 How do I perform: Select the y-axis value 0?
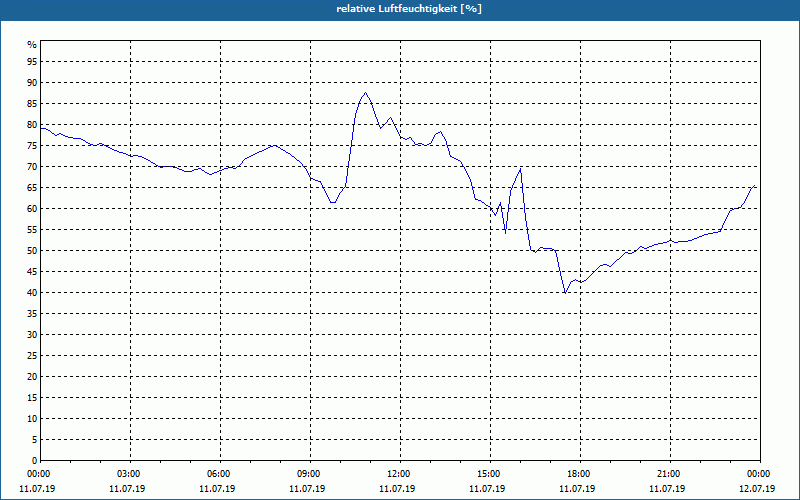coord(35,461)
